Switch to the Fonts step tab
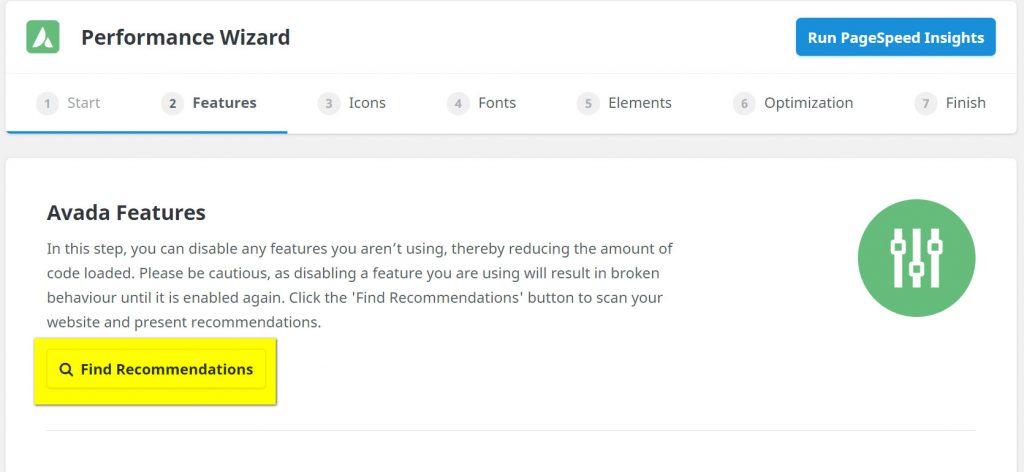Viewport: 1024px width, 472px height. 497,103
